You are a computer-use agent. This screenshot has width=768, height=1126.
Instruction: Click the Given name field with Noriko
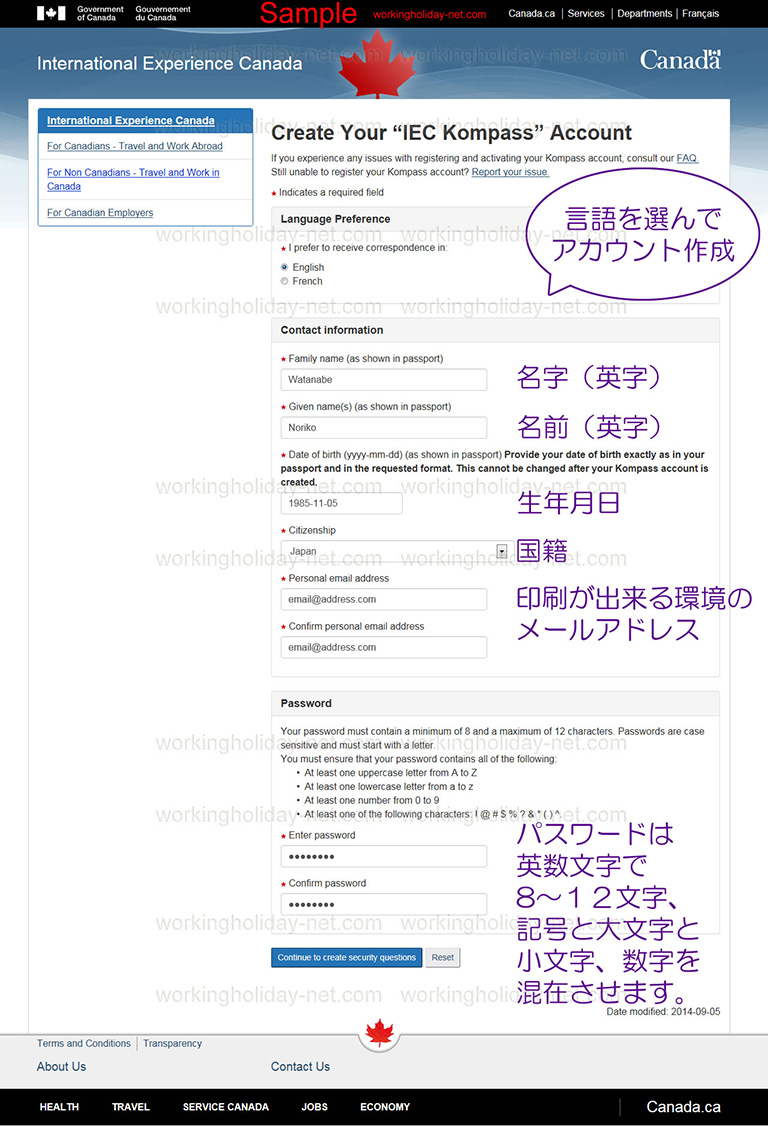pos(384,428)
